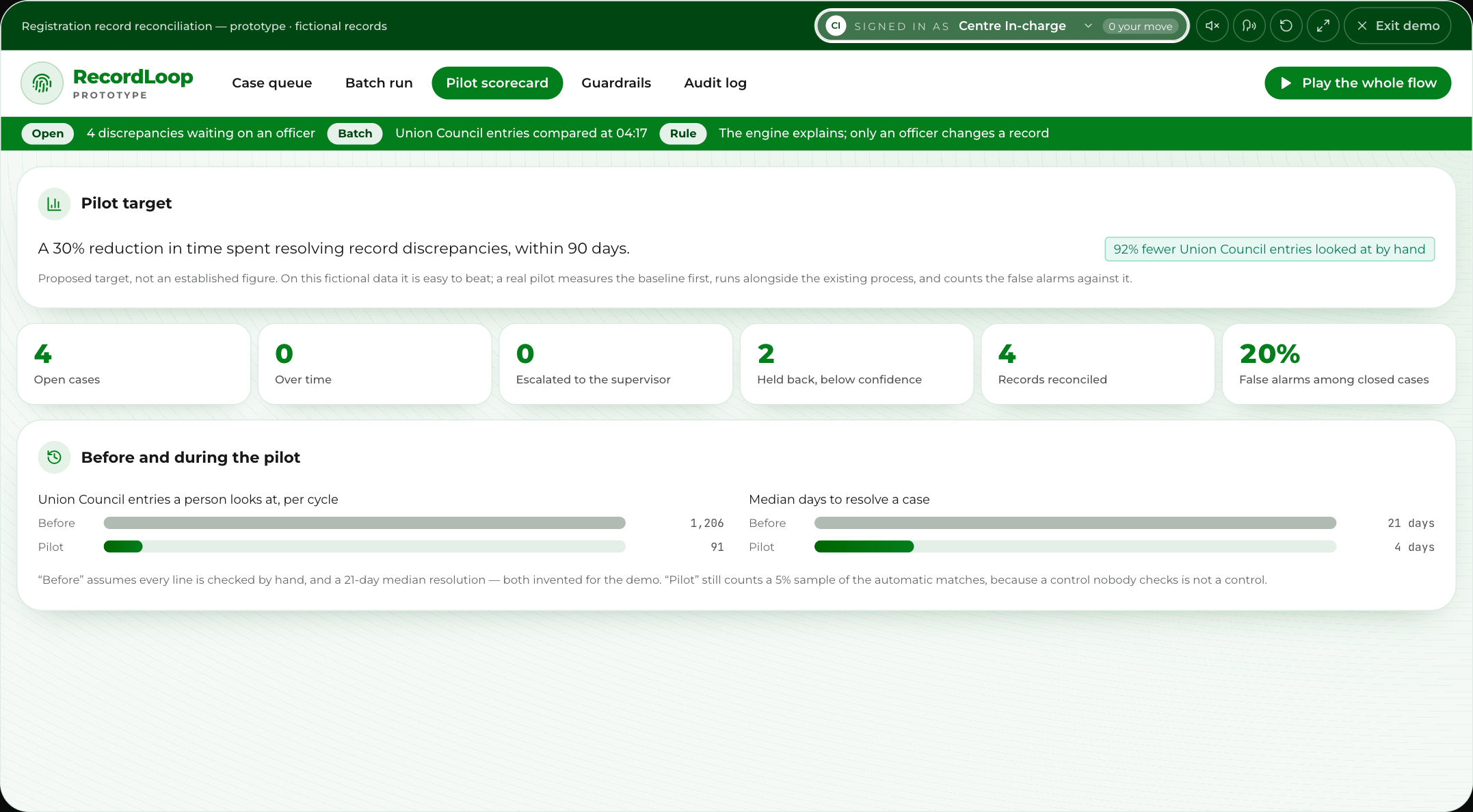The height and width of the screenshot is (812, 1473).
Task: Click the history clock icon beside Before and during
Action: [55, 457]
